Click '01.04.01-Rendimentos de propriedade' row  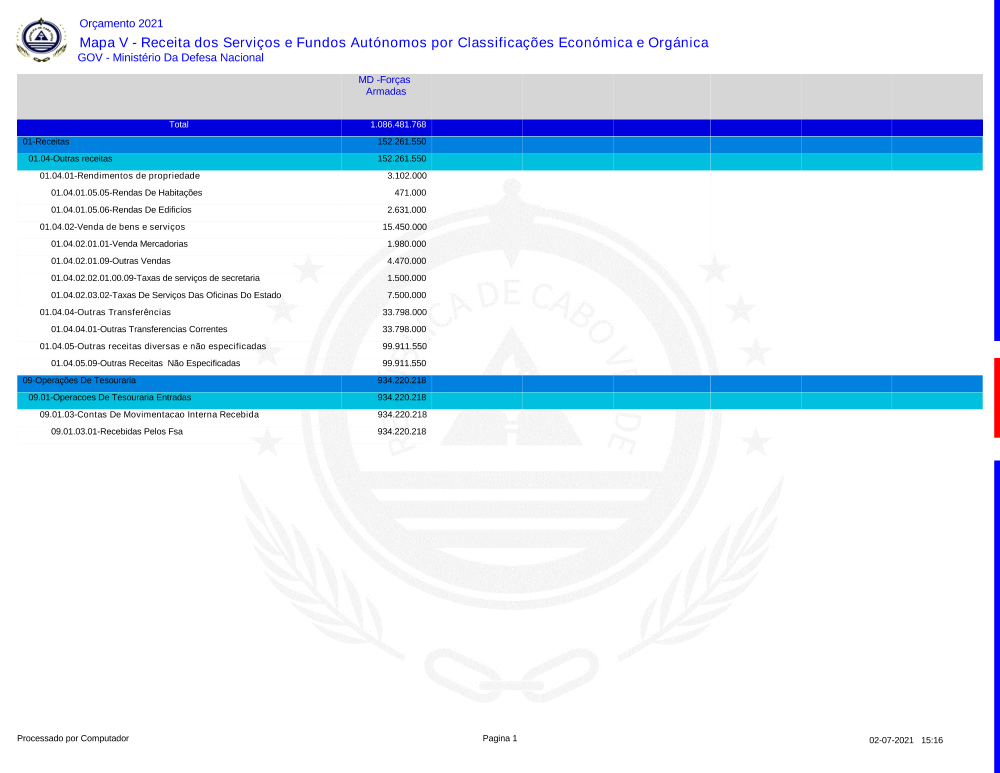tap(112, 176)
